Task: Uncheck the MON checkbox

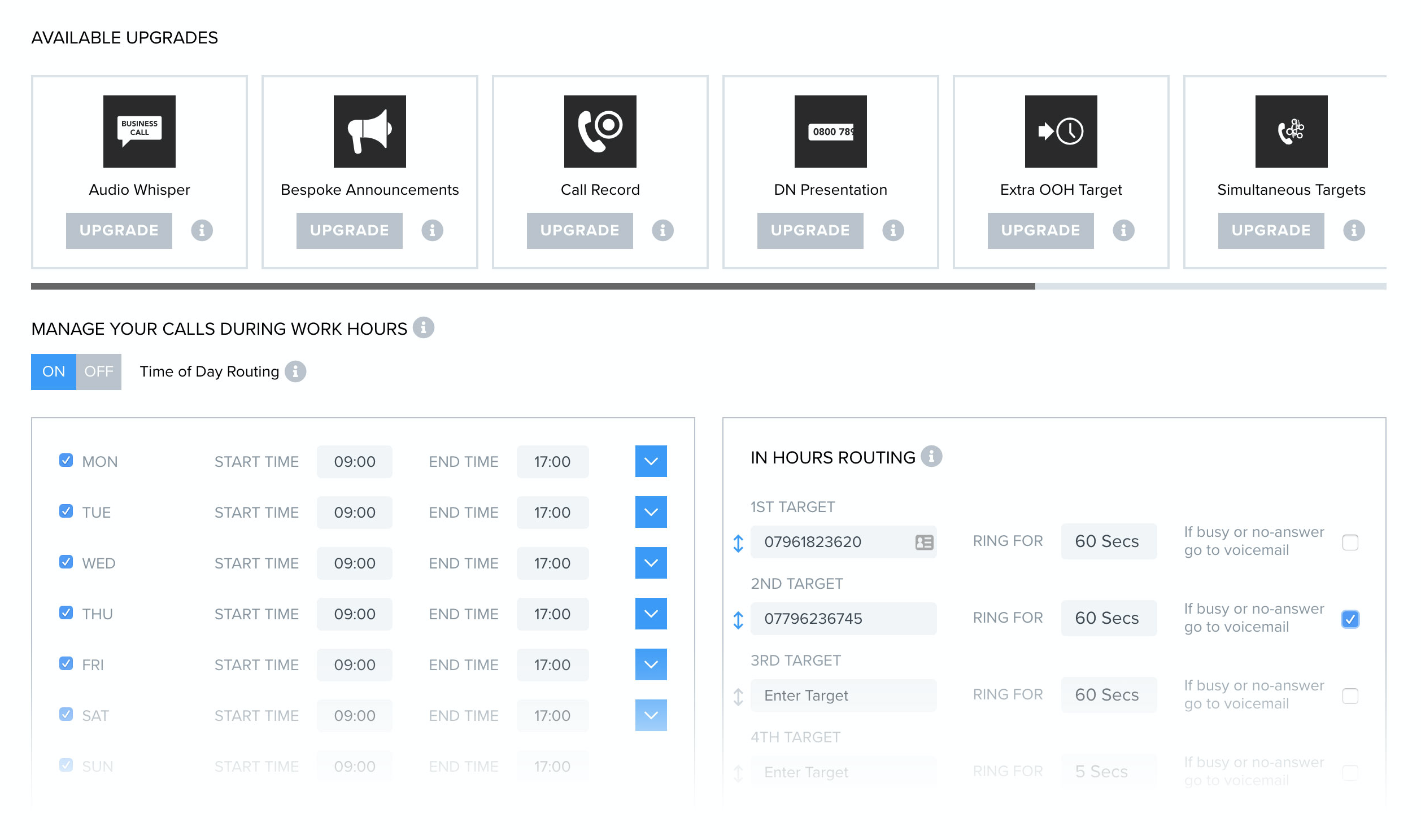Action: pyautogui.click(x=66, y=460)
